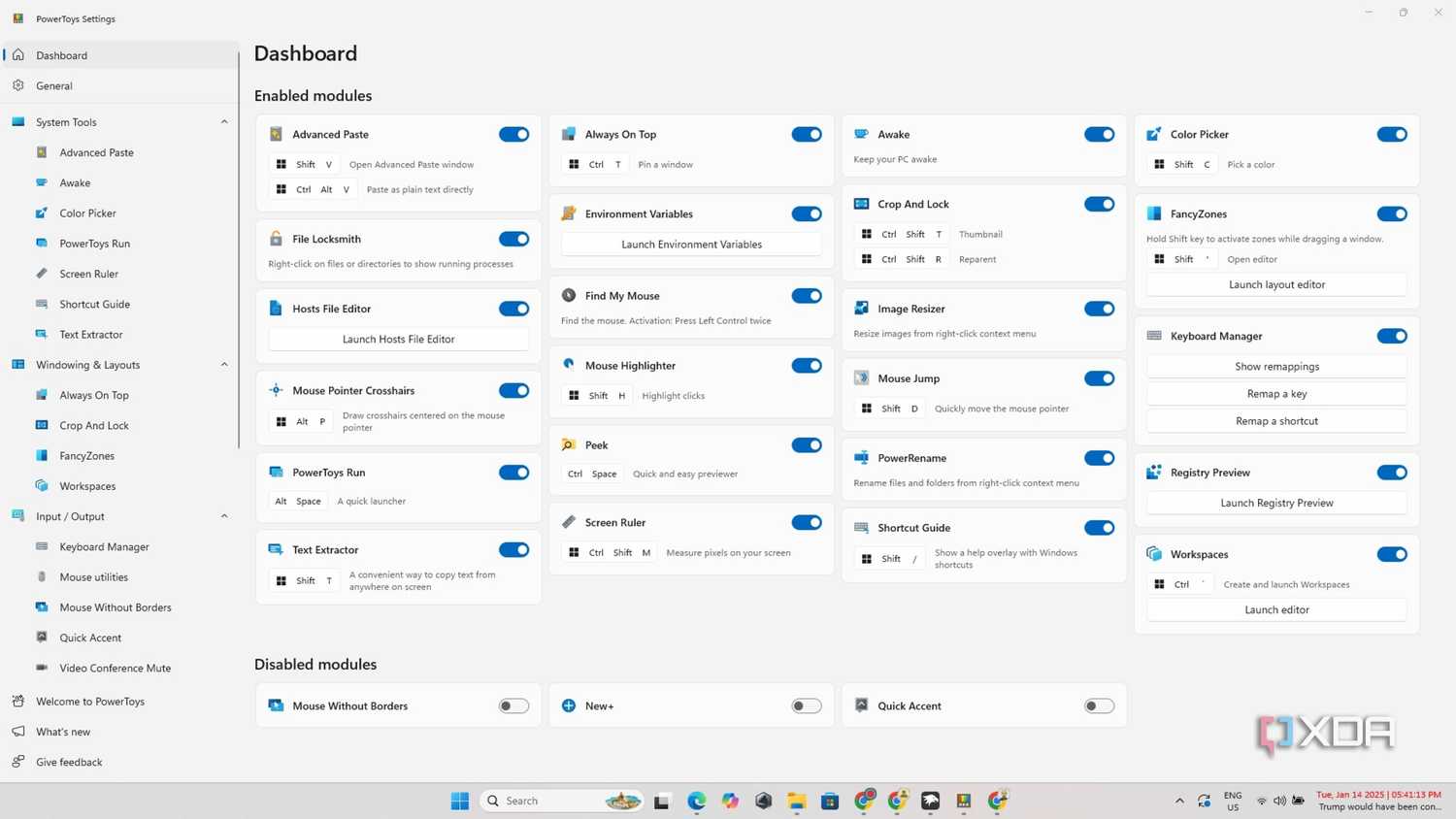The height and width of the screenshot is (819, 1456).
Task: Click Launch Registry Preview button
Action: coord(1276,503)
